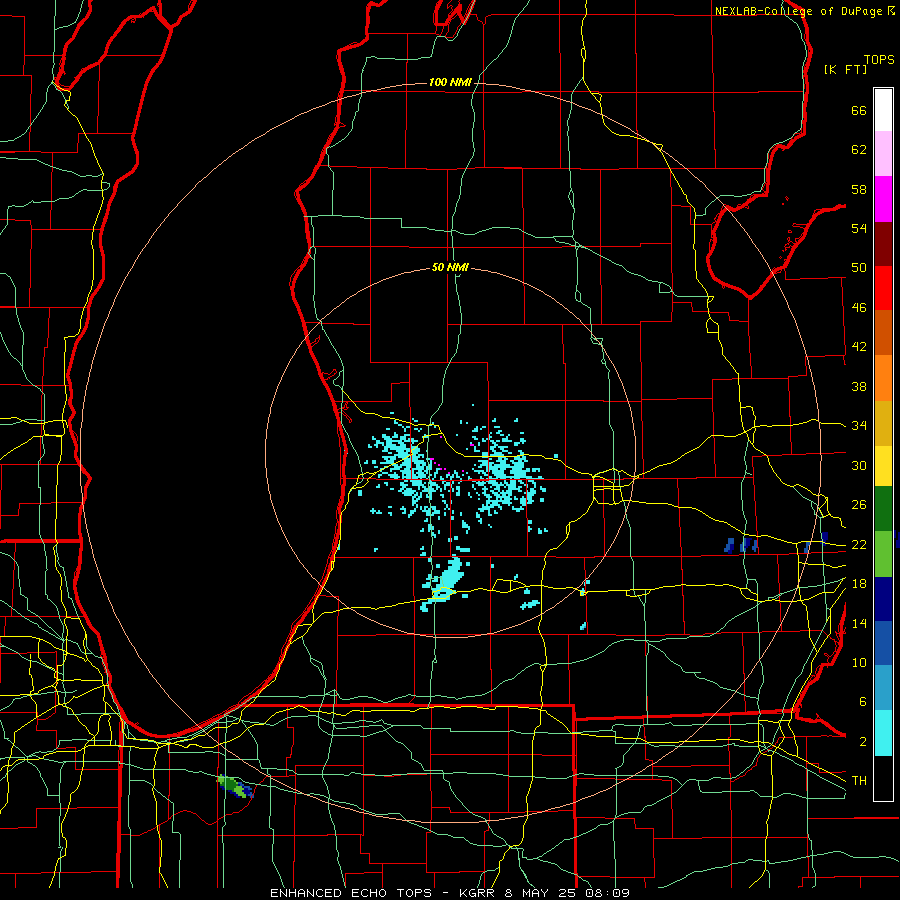
Task: Click the elongated cyan echo south of the radar
Action: [444, 581]
